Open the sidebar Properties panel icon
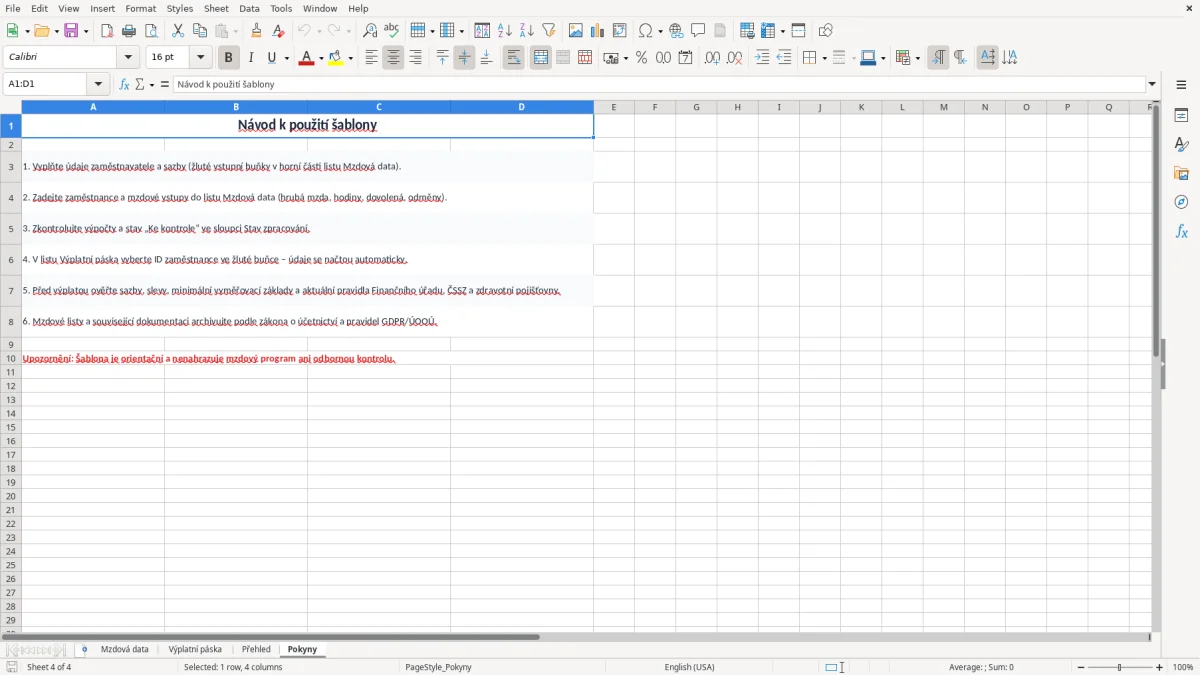Image resolution: width=1200 pixels, height=675 pixels. click(x=1181, y=116)
